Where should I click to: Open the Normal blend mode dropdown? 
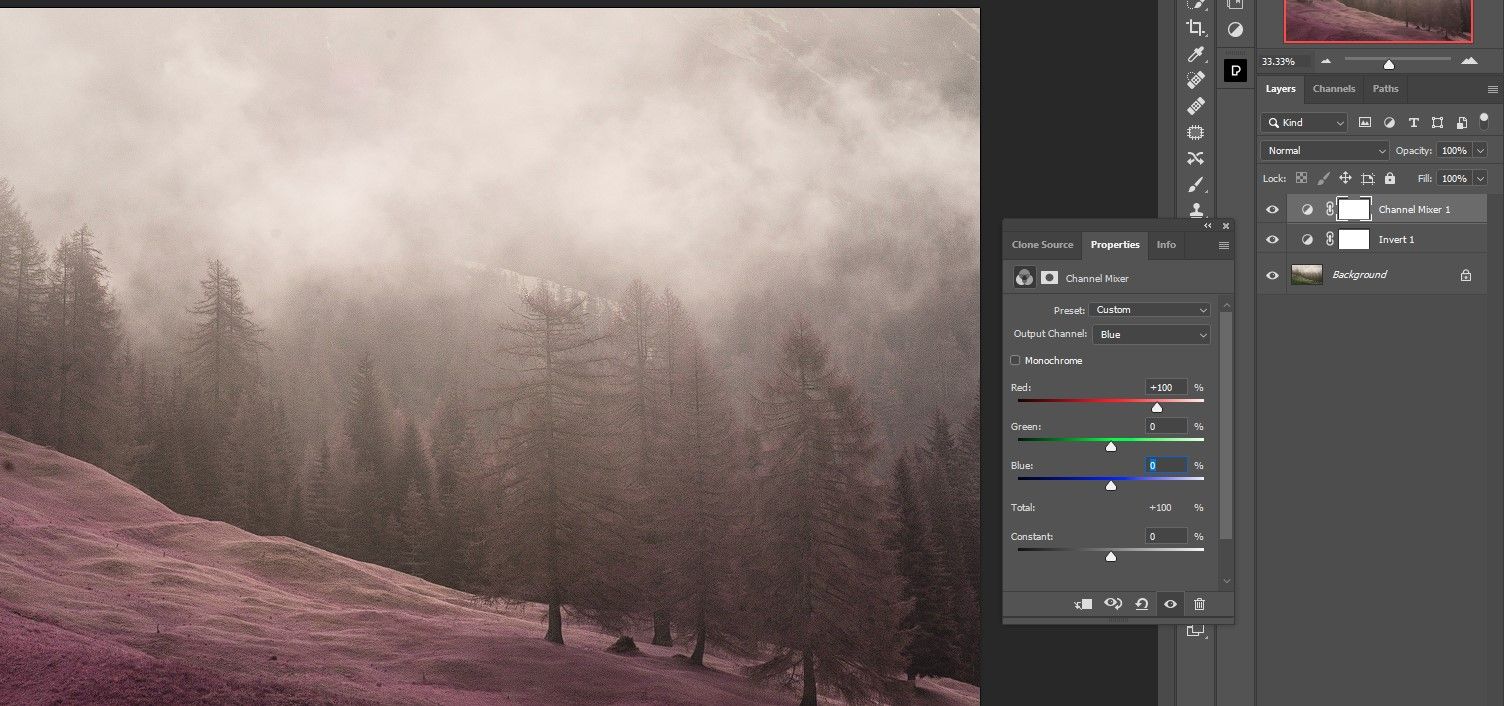[1325, 150]
